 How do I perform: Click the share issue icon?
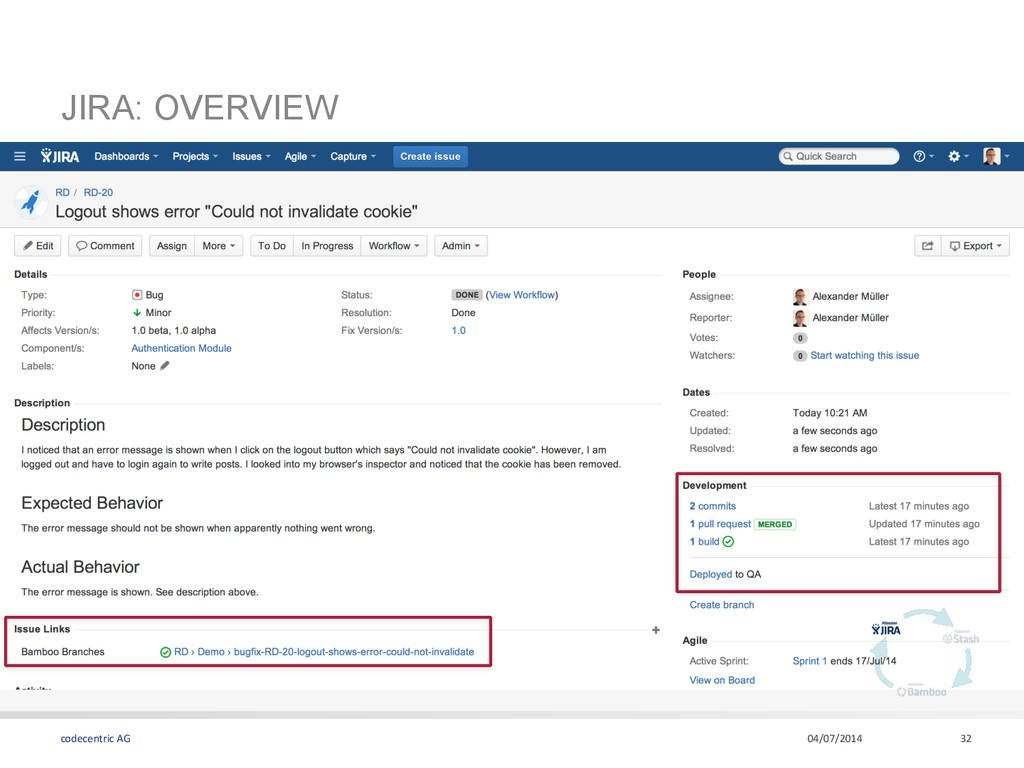pos(927,246)
